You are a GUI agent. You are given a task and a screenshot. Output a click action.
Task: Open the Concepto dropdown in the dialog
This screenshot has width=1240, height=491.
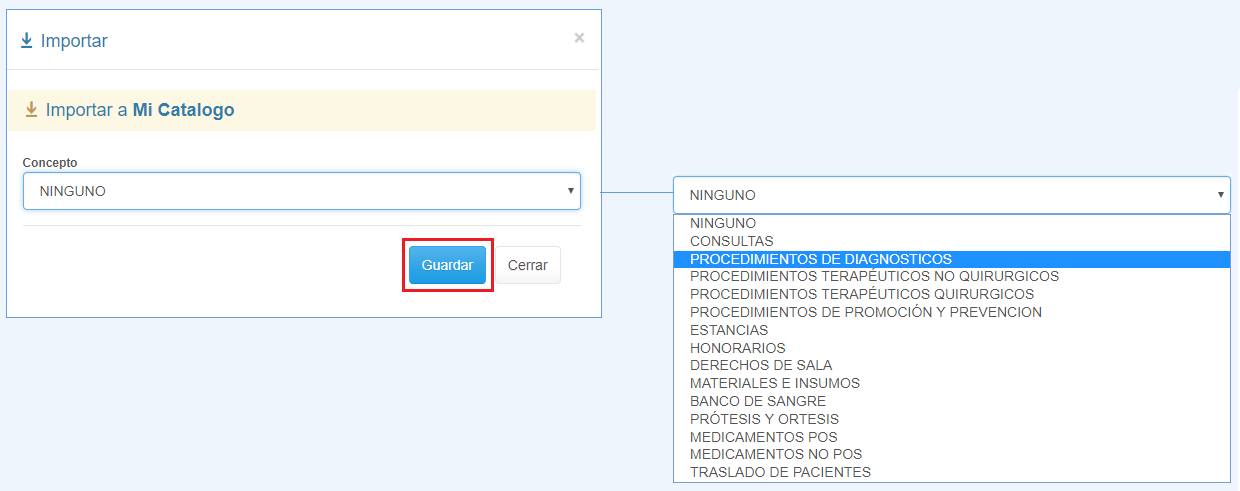301,191
